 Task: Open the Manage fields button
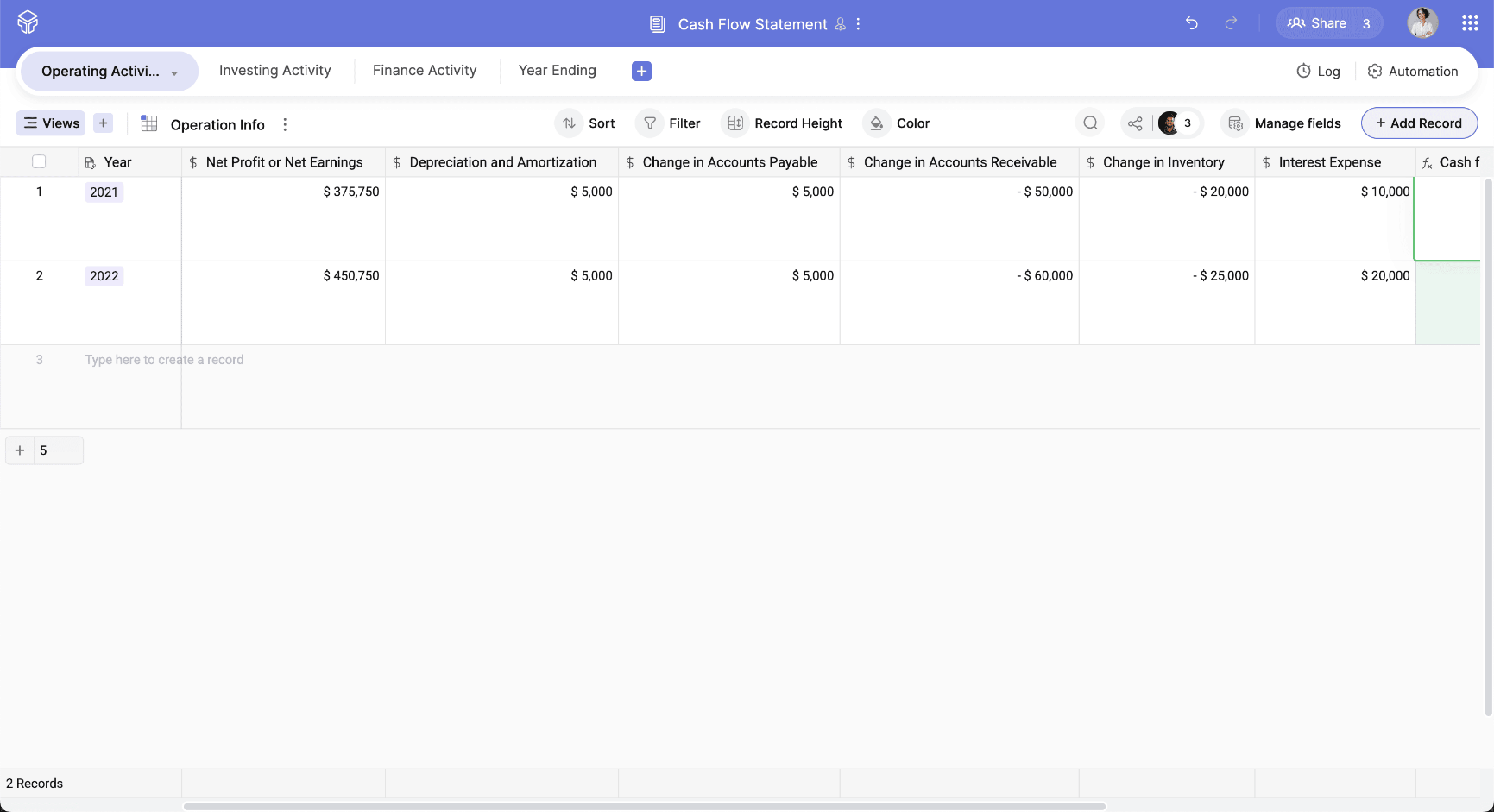pos(1284,123)
